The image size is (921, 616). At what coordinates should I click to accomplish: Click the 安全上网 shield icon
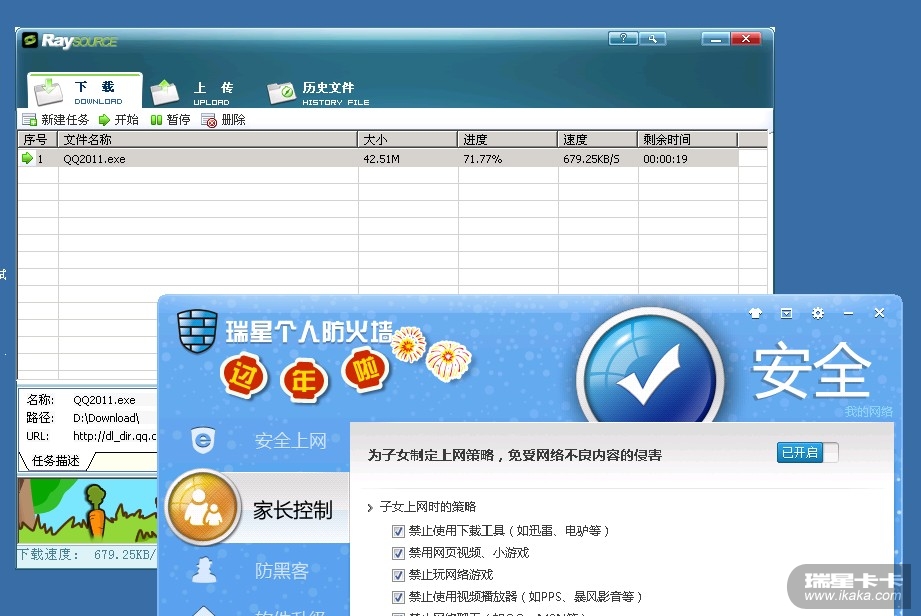coord(203,440)
